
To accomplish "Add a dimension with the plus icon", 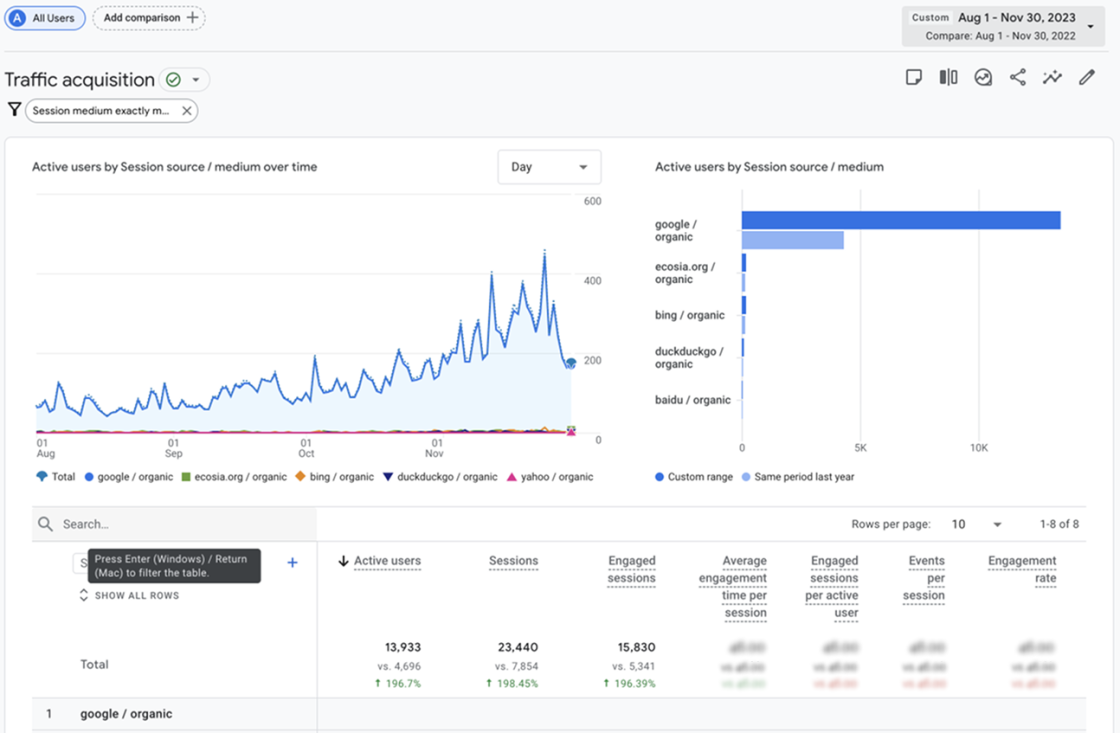I will [x=292, y=563].
